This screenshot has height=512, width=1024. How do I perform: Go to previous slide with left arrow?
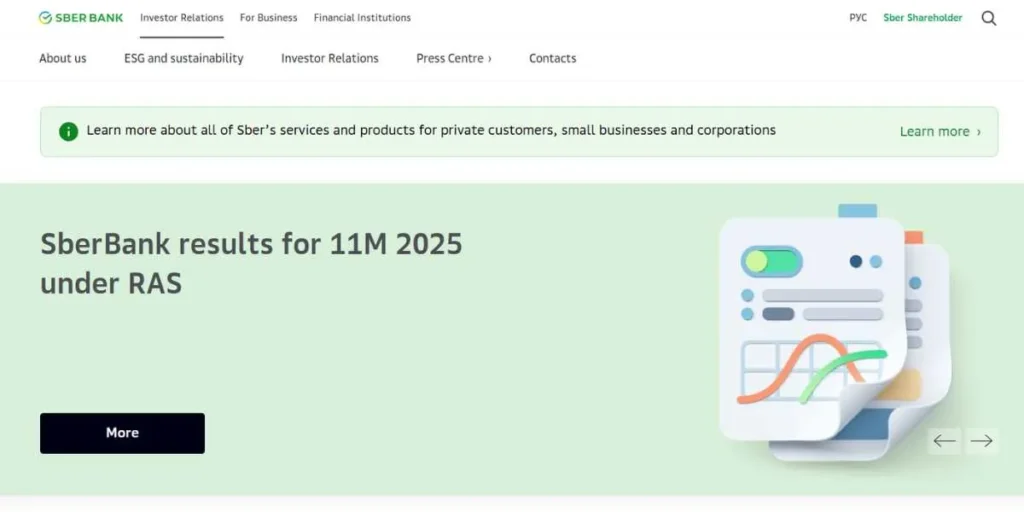point(944,441)
